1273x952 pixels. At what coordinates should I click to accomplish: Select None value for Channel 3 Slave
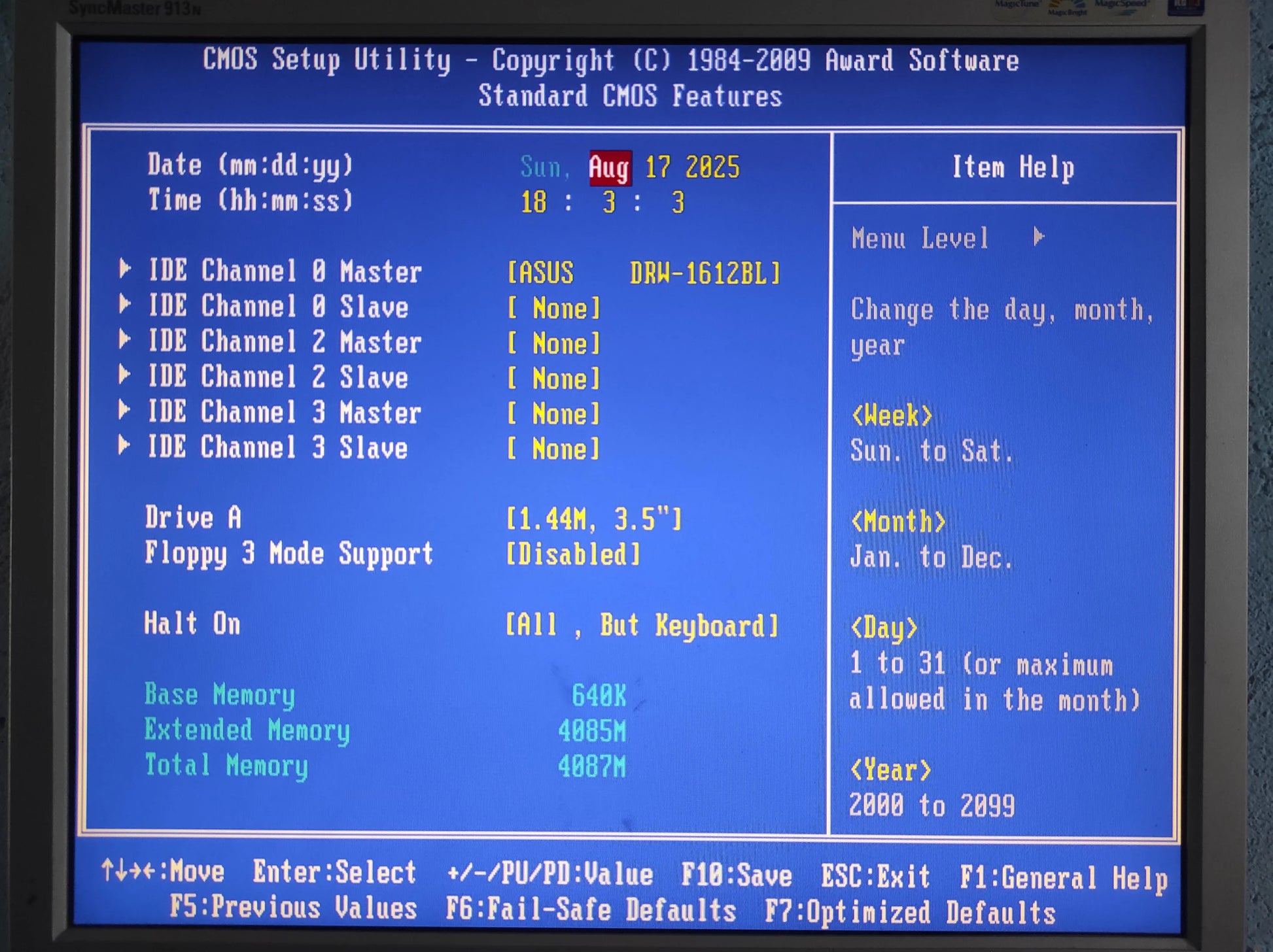[x=554, y=449]
